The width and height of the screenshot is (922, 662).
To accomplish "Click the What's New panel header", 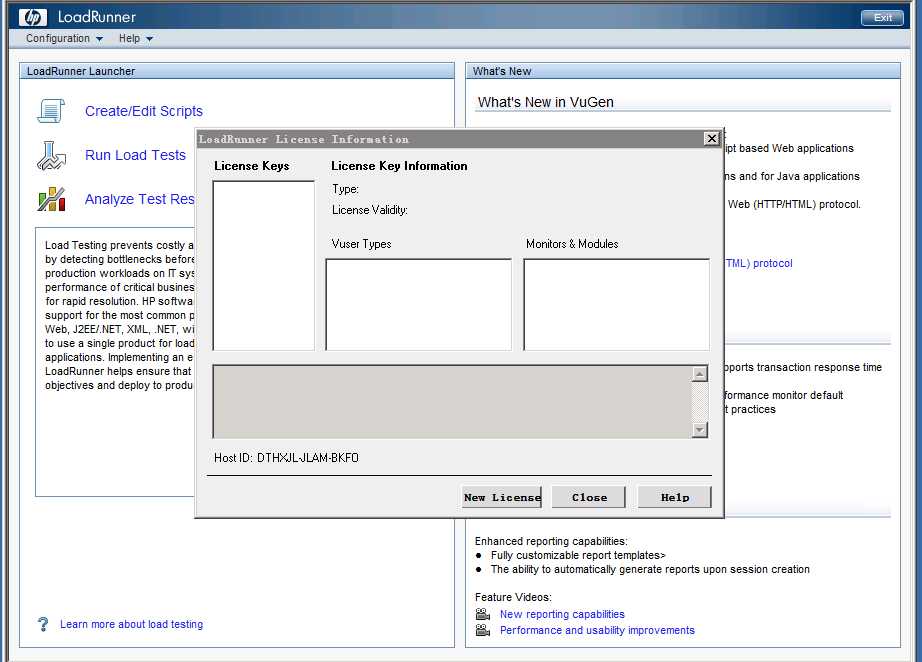I will pyautogui.click(x=683, y=71).
